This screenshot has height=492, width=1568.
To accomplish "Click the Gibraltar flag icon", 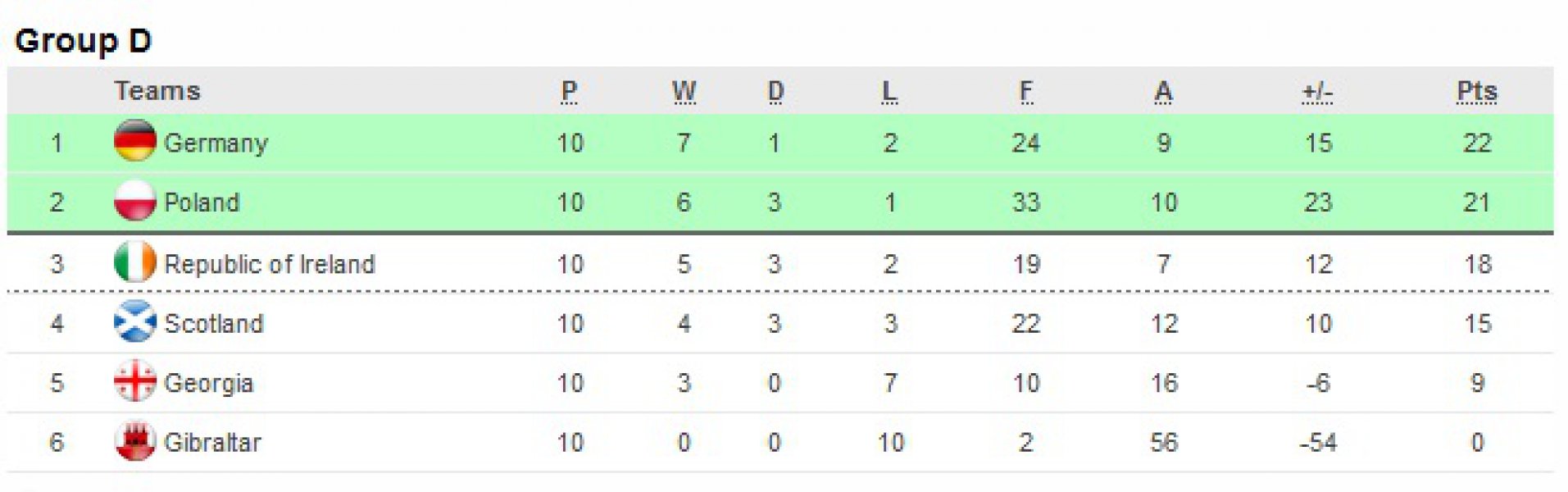I will click(135, 442).
